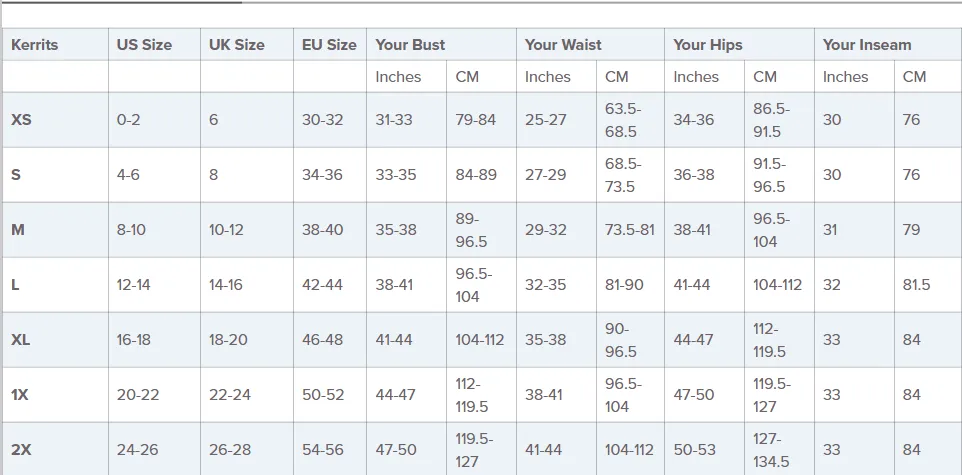Click the dark progress bar at top
The image size is (962, 475).
pyautogui.click(x=121, y=2)
